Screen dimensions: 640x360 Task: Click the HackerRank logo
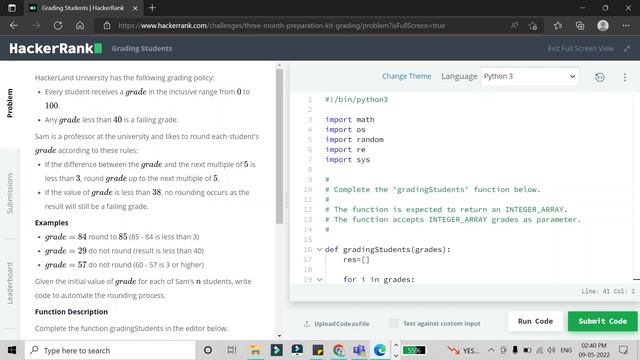click(56, 48)
